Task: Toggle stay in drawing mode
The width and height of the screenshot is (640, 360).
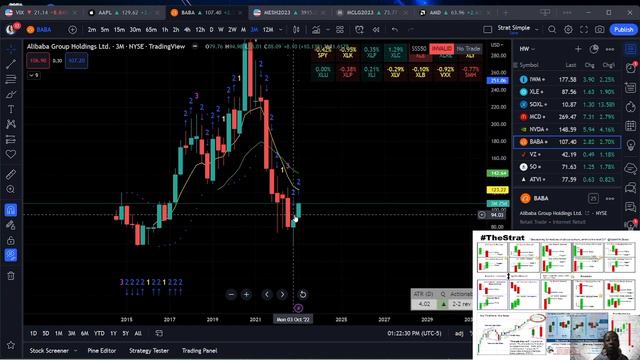Action: 11,225
